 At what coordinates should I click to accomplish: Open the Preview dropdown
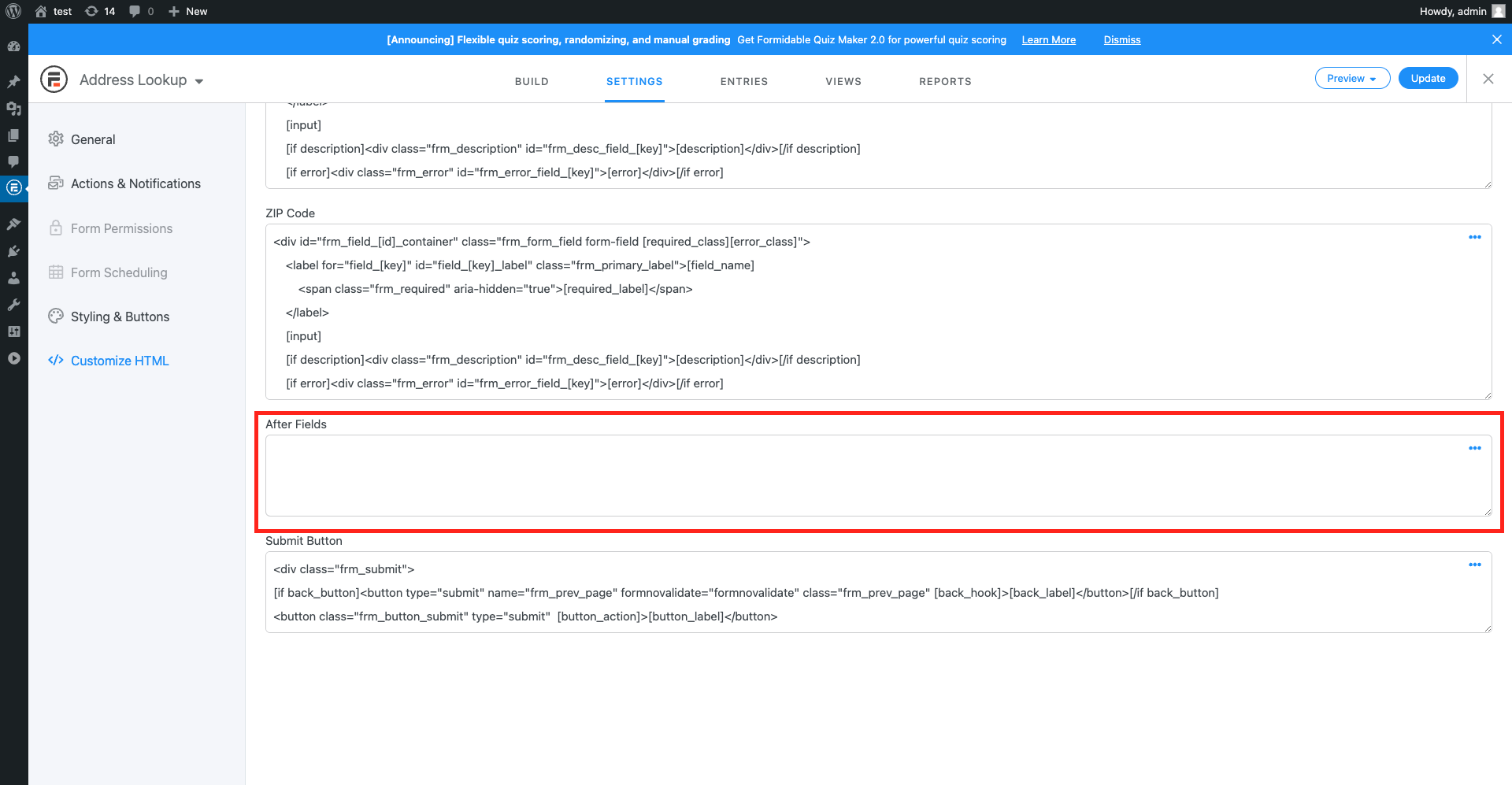pyautogui.click(x=1352, y=78)
